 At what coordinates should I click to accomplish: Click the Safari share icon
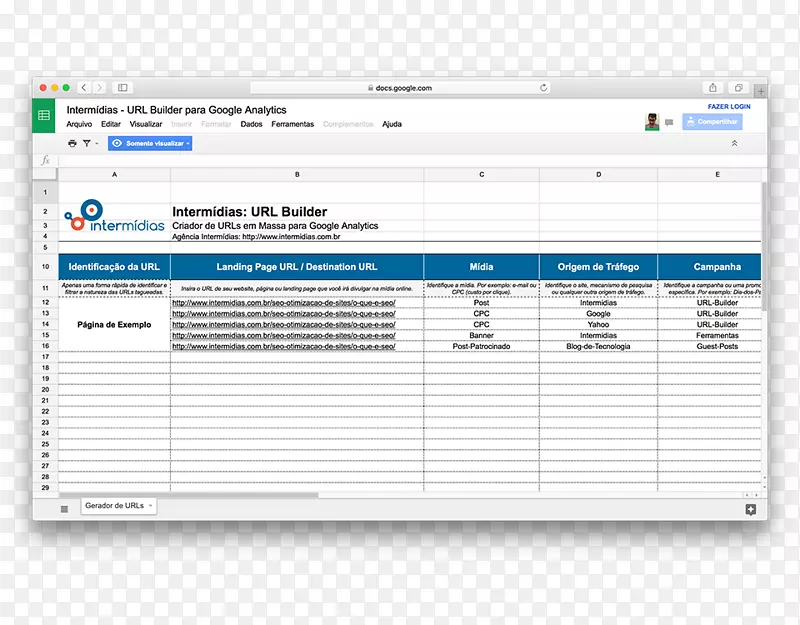click(713, 88)
